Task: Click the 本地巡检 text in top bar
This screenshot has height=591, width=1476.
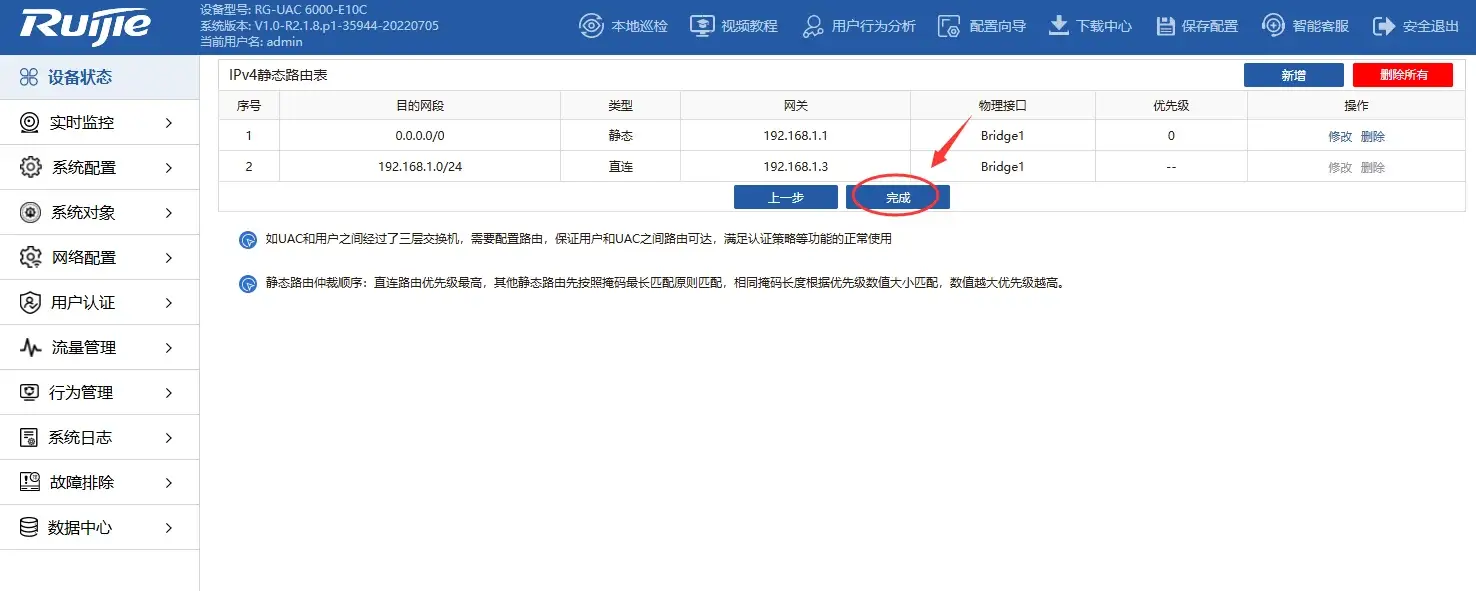Action: [640, 26]
